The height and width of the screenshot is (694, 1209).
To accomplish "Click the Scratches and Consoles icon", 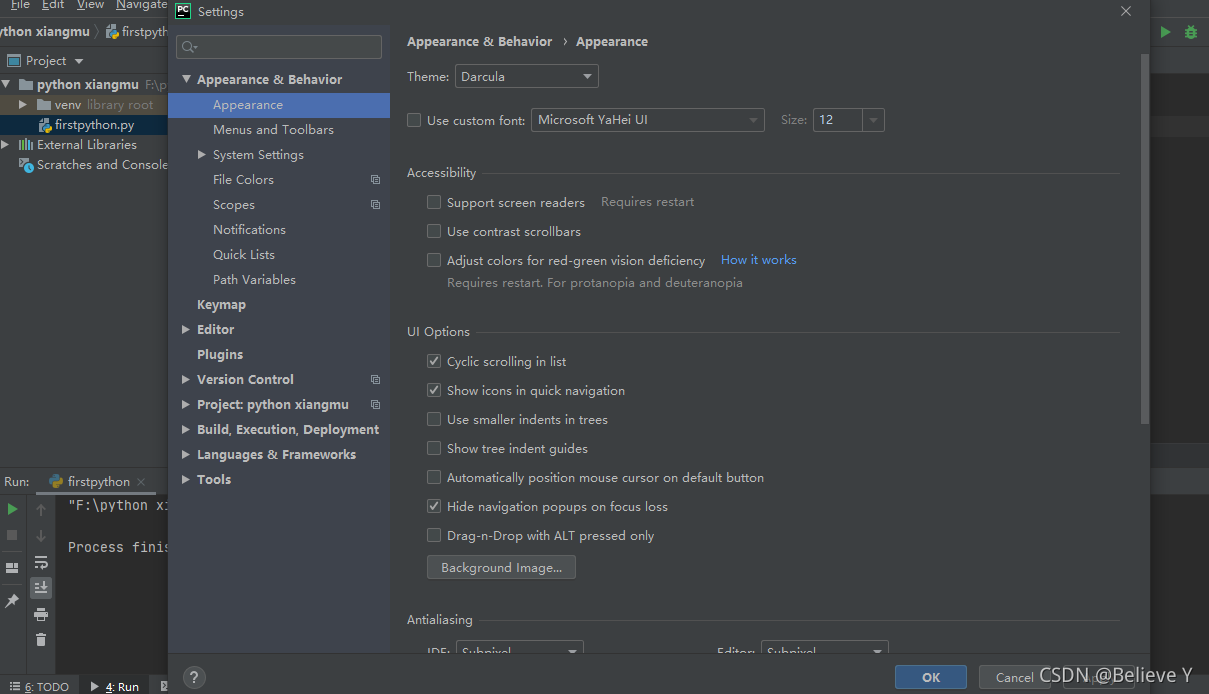I will point(27,165).
